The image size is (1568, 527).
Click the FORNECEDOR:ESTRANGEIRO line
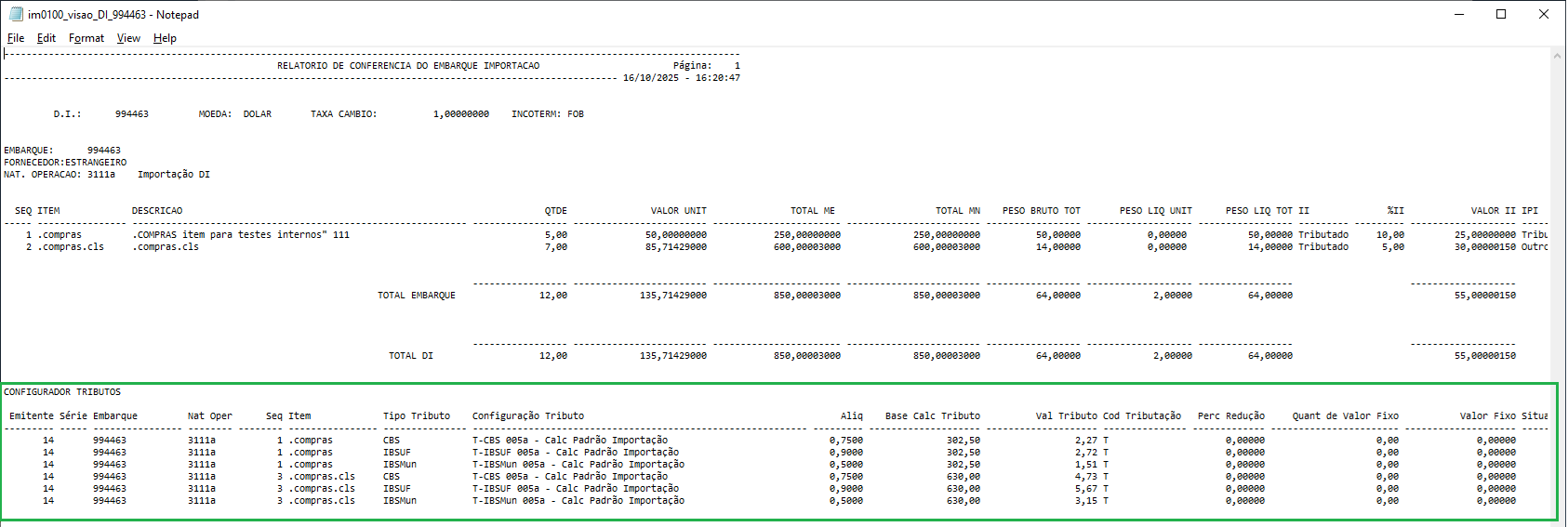point(65,163)
